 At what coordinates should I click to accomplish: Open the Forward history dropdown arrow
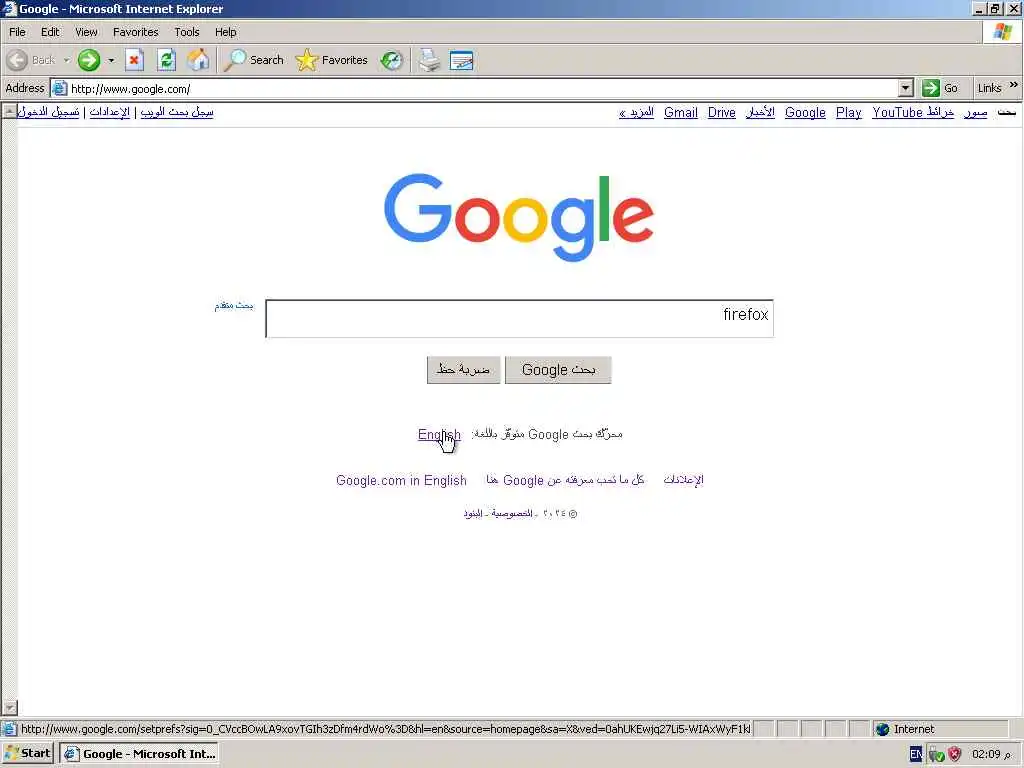(x=111, y=60)
